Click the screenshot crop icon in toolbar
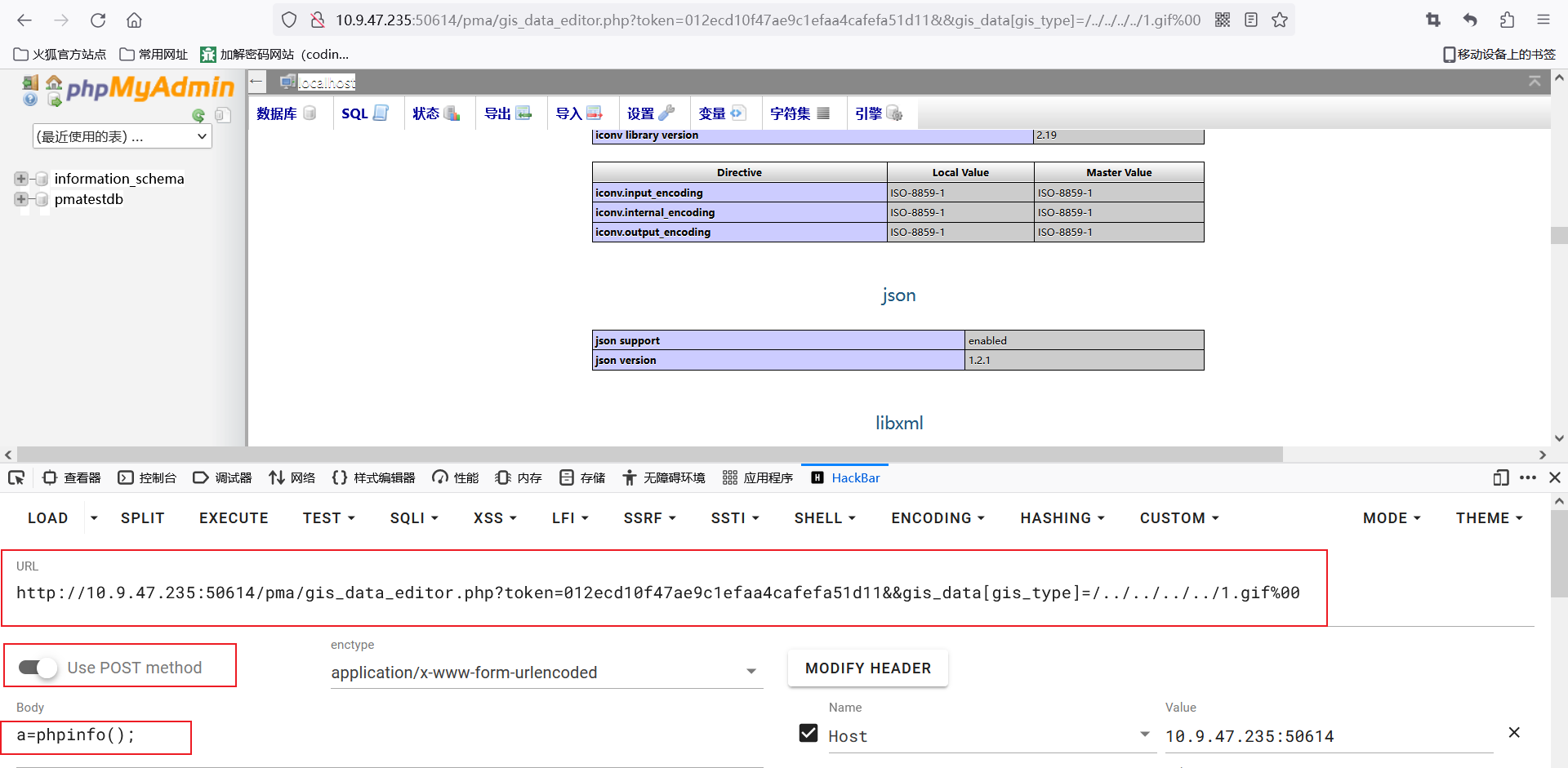 pyautogui.click(x=1433, y=20)
